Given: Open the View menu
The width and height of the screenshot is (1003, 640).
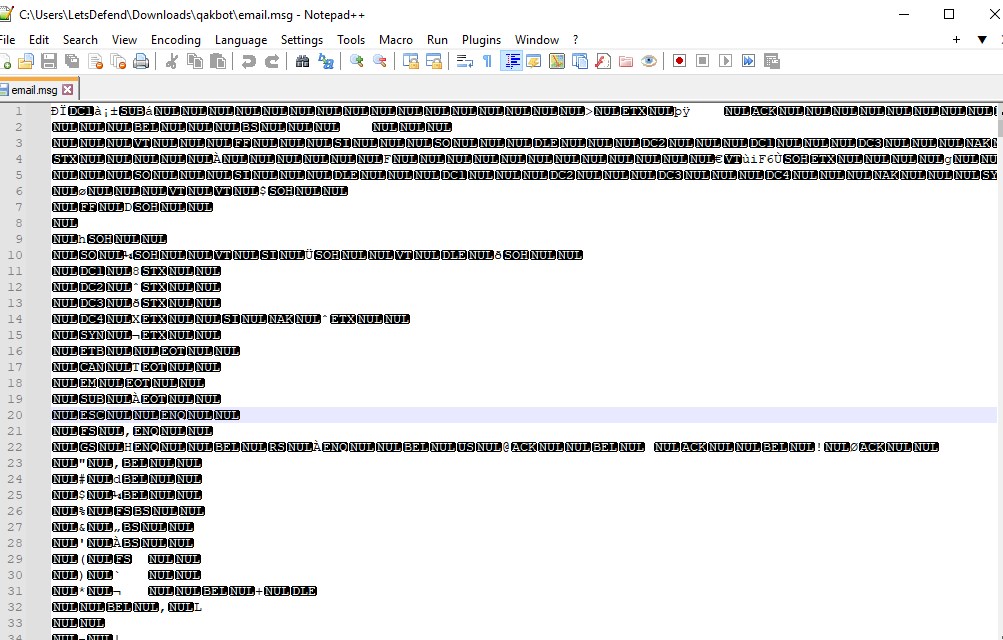Looking at the screenshot, I should click(124, 40).
